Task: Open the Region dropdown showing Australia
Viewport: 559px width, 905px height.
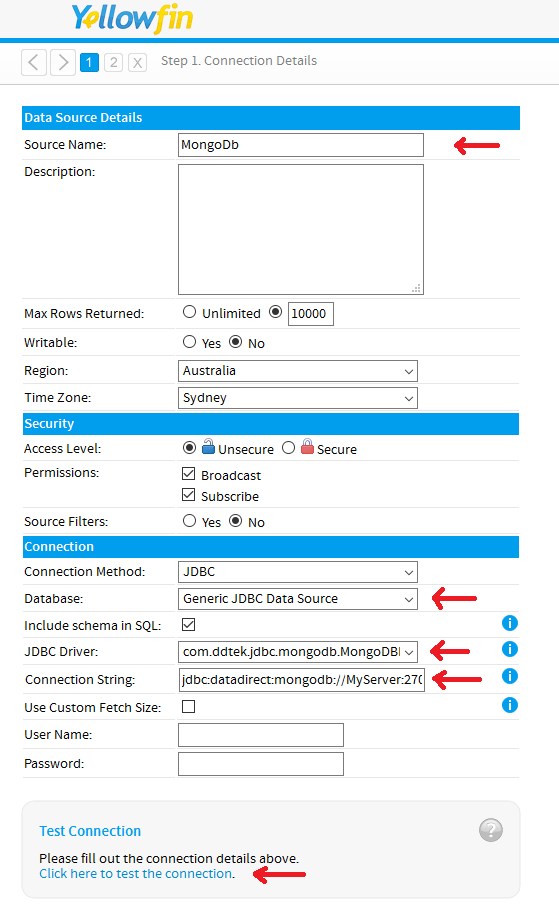Action: point(298,371)
